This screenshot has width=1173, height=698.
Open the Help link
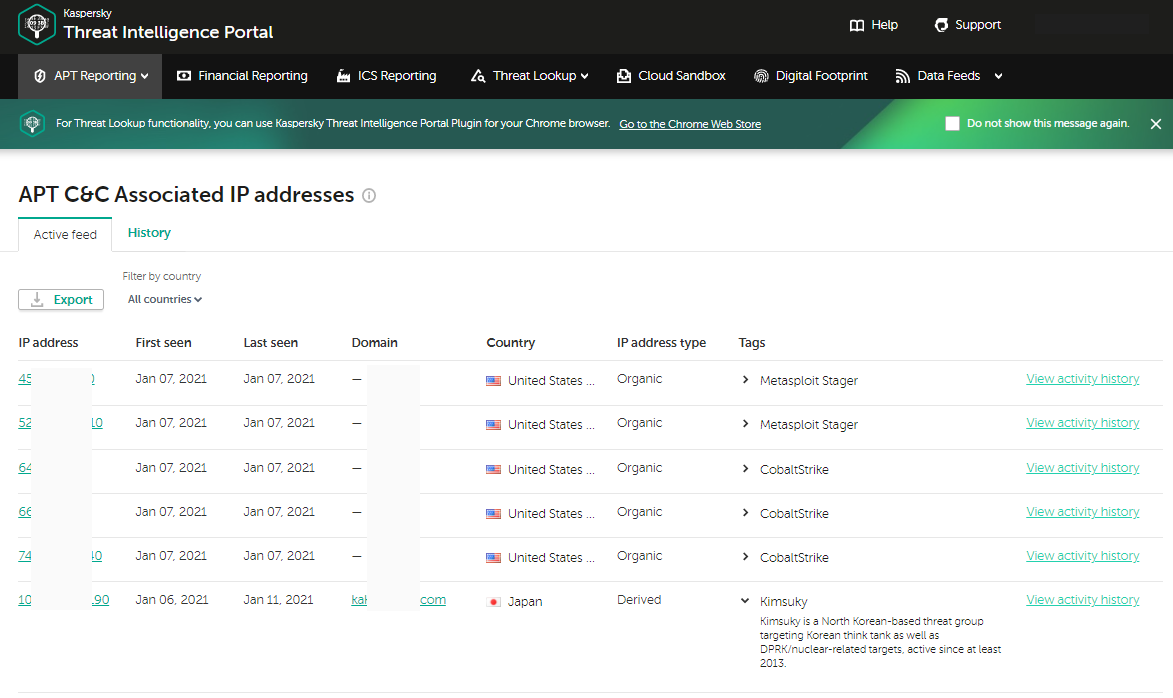pyautogui.click(x=874, y=25)
